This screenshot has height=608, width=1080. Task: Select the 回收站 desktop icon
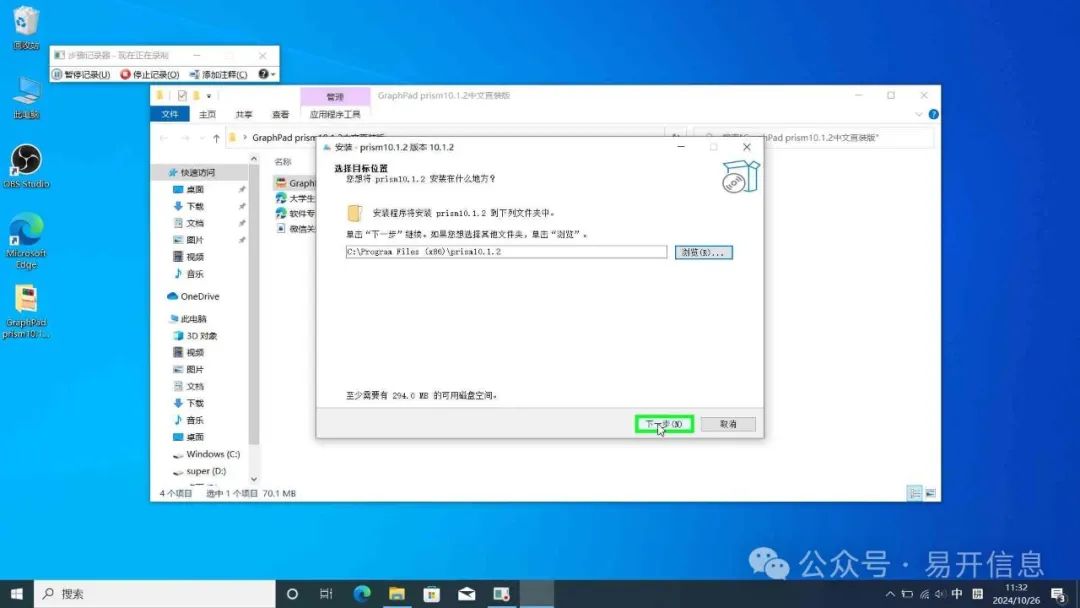pos(26,28)
